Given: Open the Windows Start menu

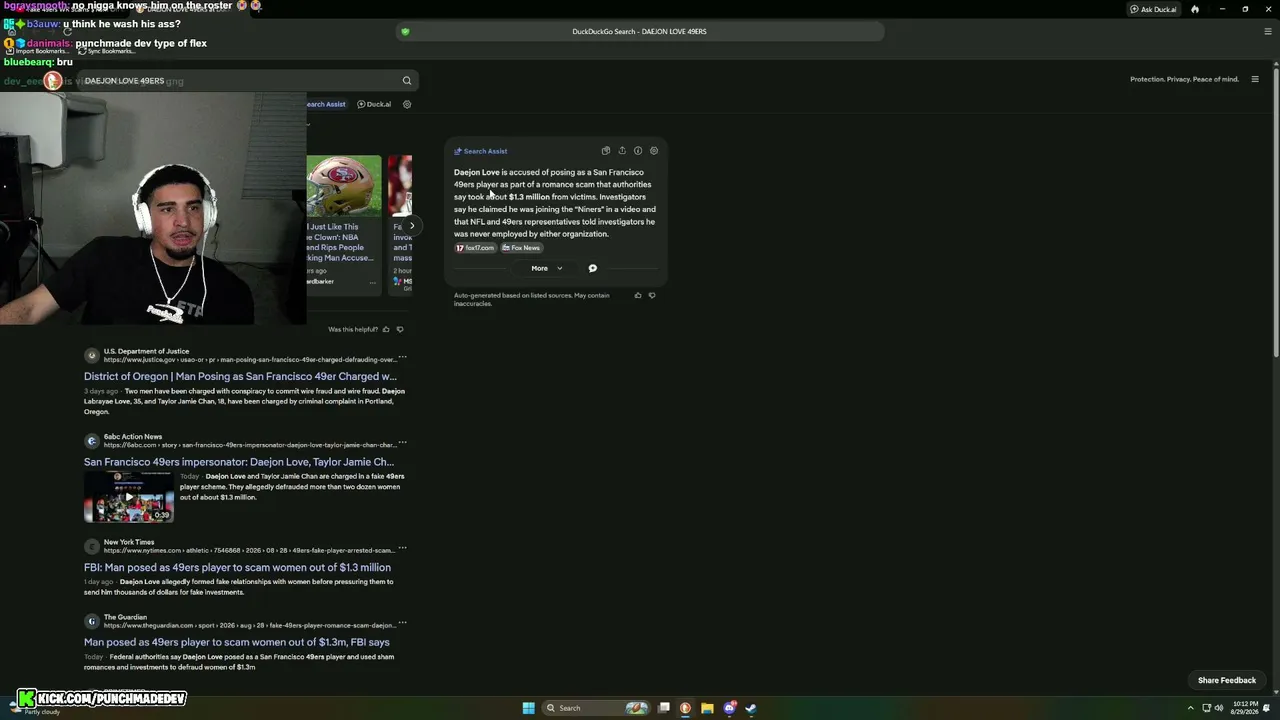Looking at the screenshot, I should point(528,708).
